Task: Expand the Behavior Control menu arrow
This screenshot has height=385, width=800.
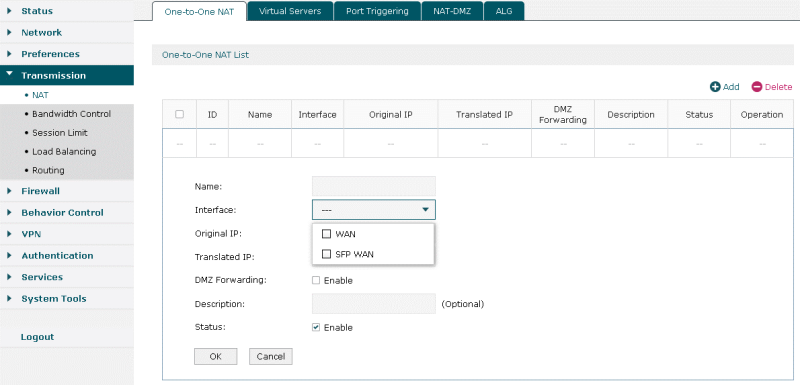Action: coord(9,212)
